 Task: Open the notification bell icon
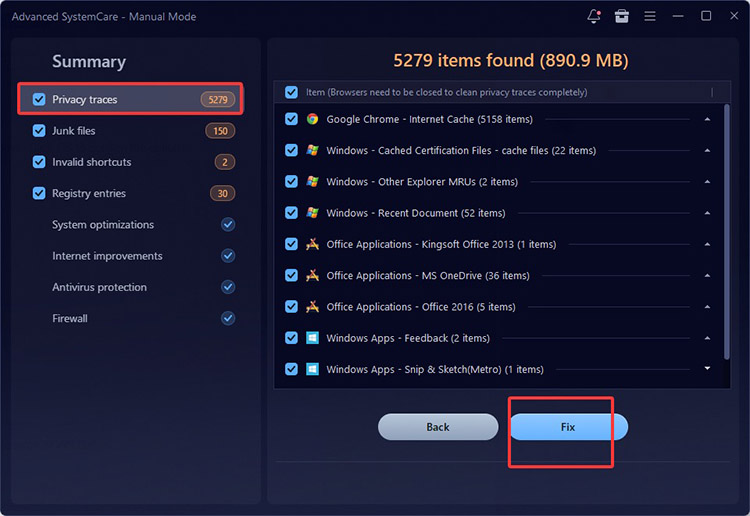tap(594, 16)
